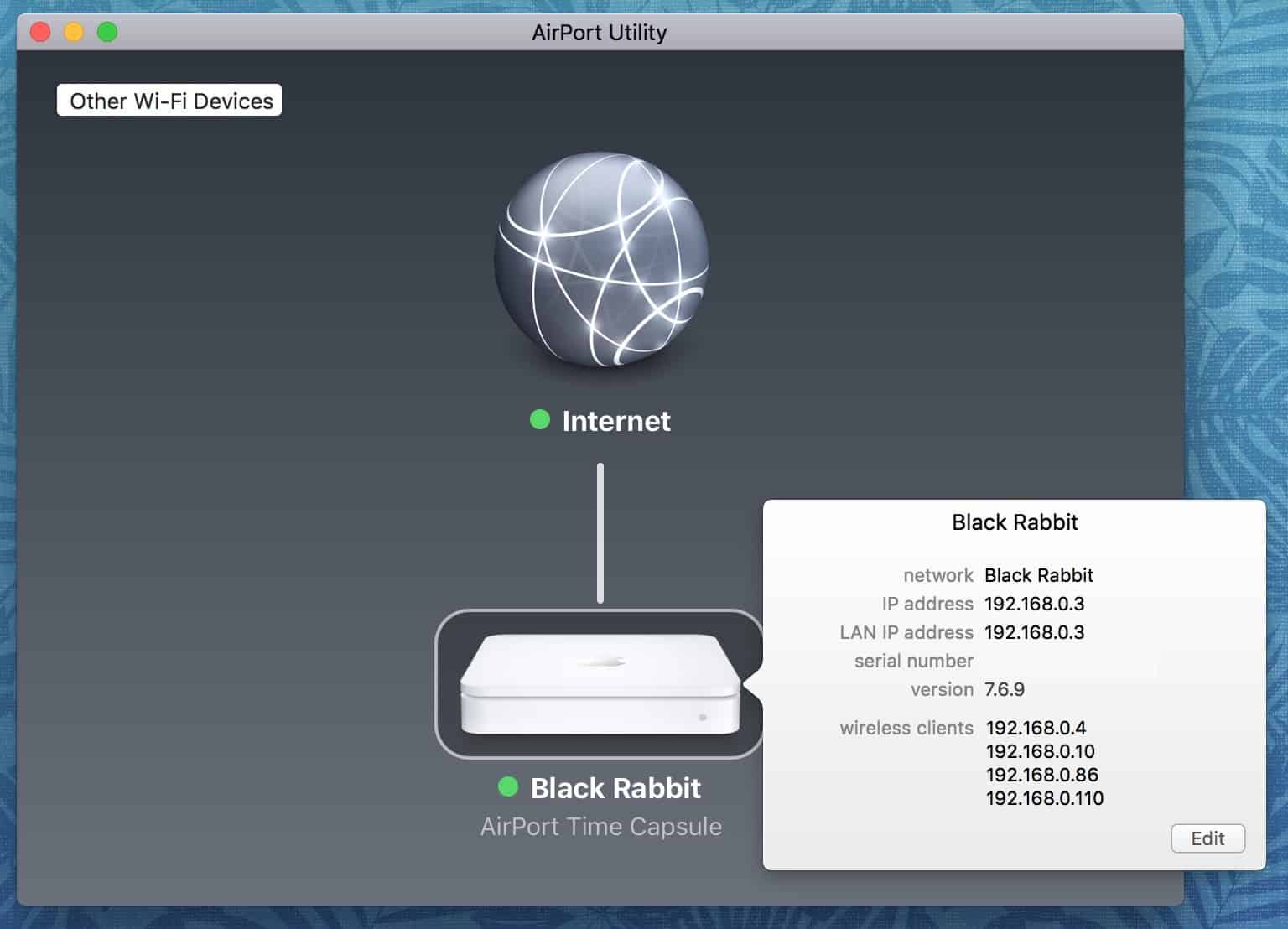1288x929 pixels.
Task: Select wireless client 192.168.0.4
Action: [x=1036, y=728]
